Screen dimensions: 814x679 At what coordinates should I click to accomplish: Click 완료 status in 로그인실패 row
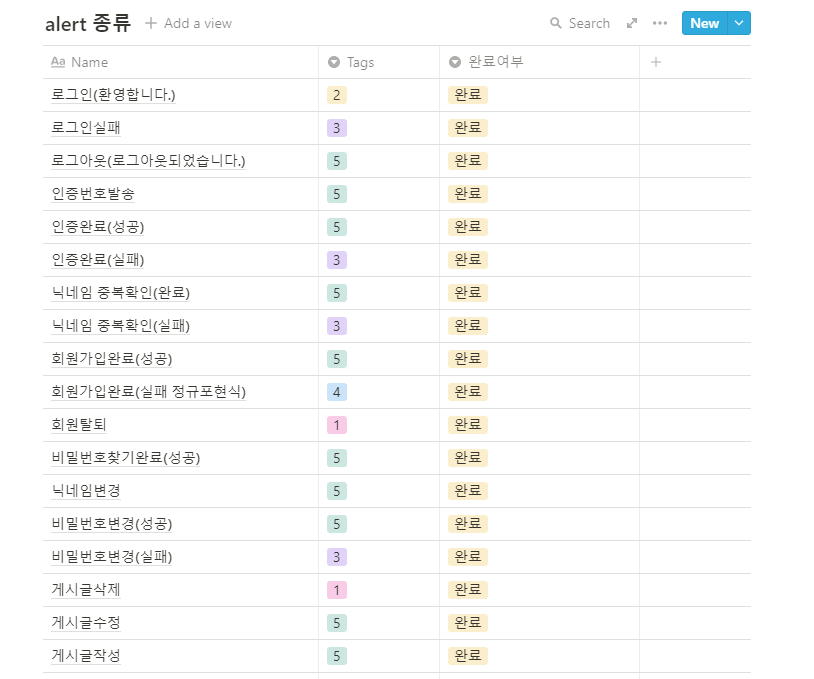(468, 128)
